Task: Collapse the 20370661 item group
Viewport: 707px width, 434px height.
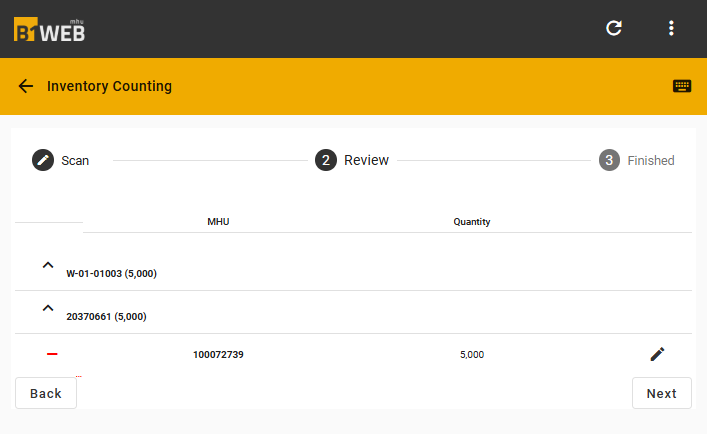Action: (48, 308)
